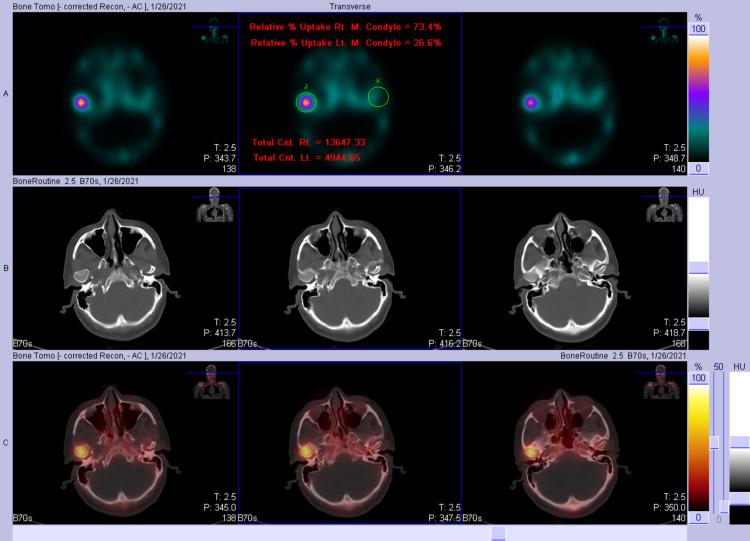Click the bottom horizontal scrollbar thumb
The width and height of the screenshot is (750, 541).
point(498,533)
